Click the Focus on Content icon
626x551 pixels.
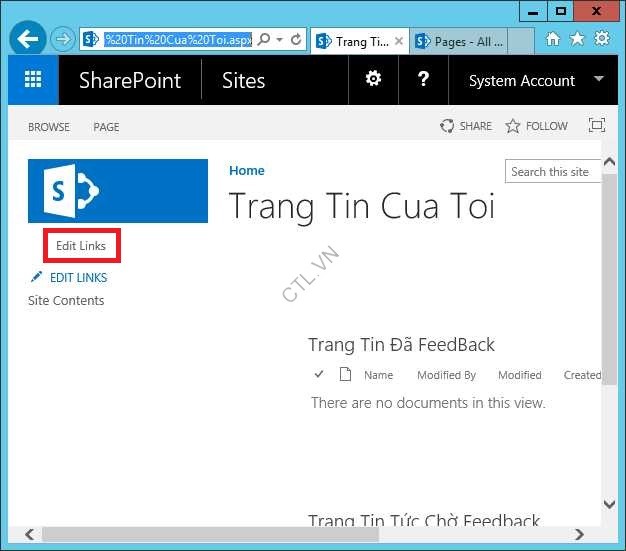click(x=597, y=126)
